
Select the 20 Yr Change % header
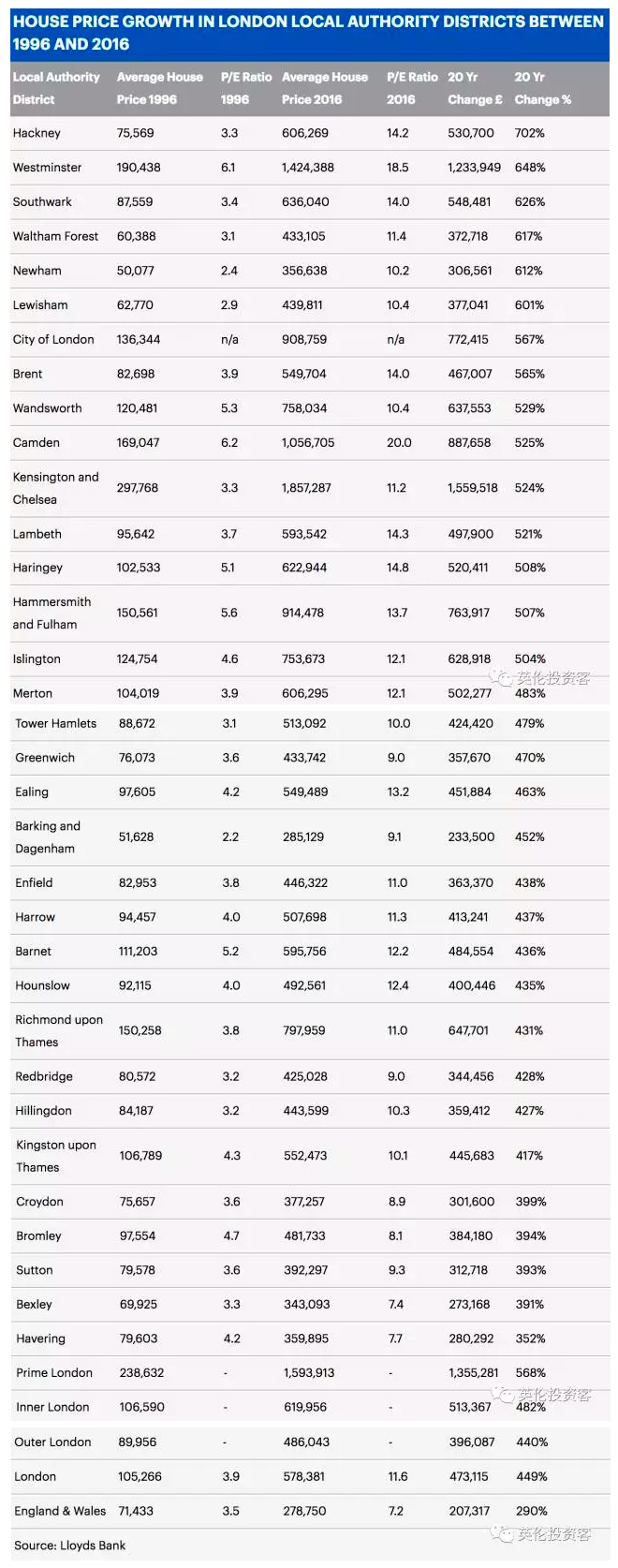[x=542, y=88]
